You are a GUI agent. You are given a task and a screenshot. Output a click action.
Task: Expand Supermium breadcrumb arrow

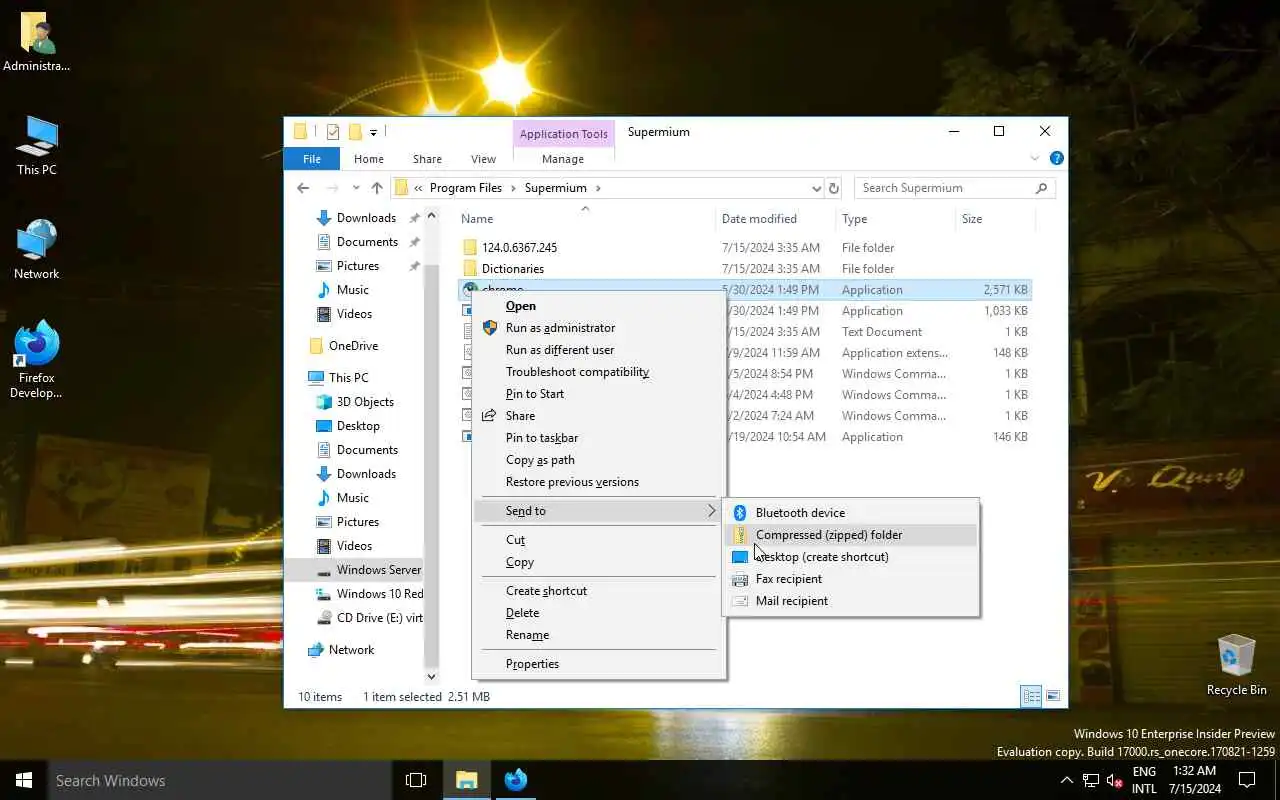click(x=598, y=188)
